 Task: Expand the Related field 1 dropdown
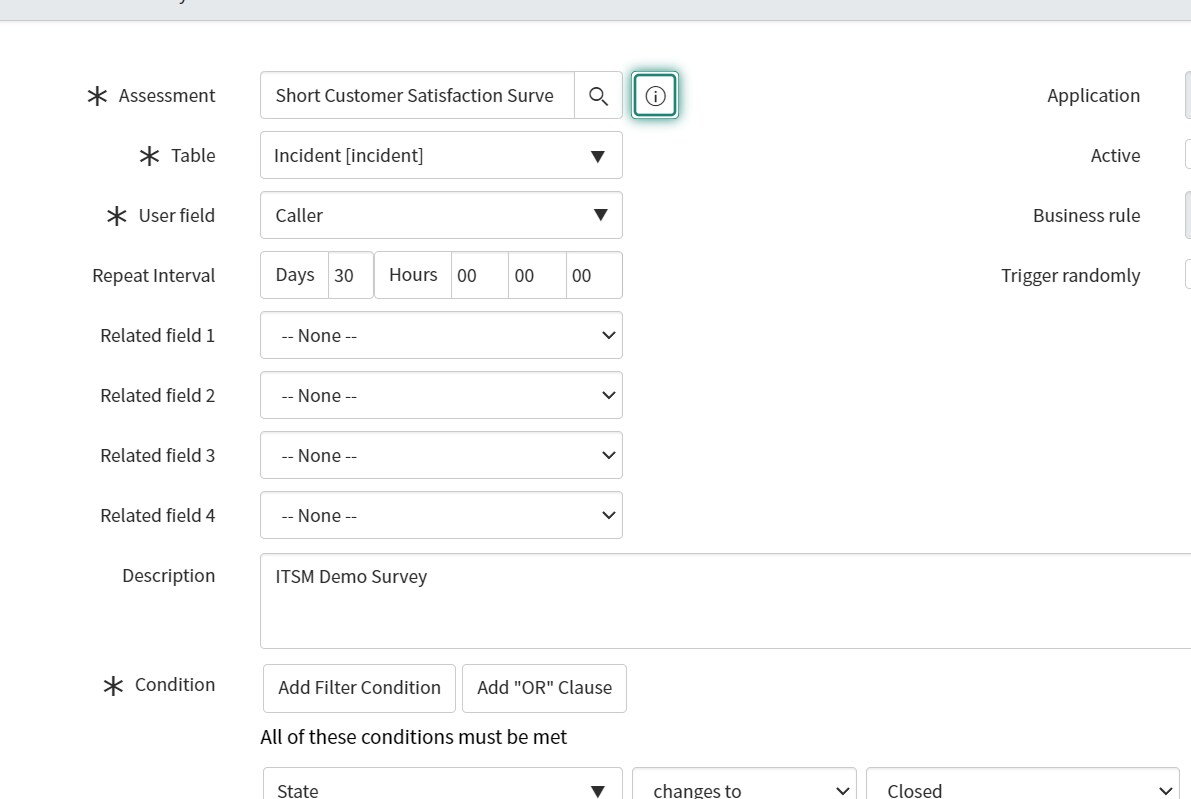pos(441,336)
